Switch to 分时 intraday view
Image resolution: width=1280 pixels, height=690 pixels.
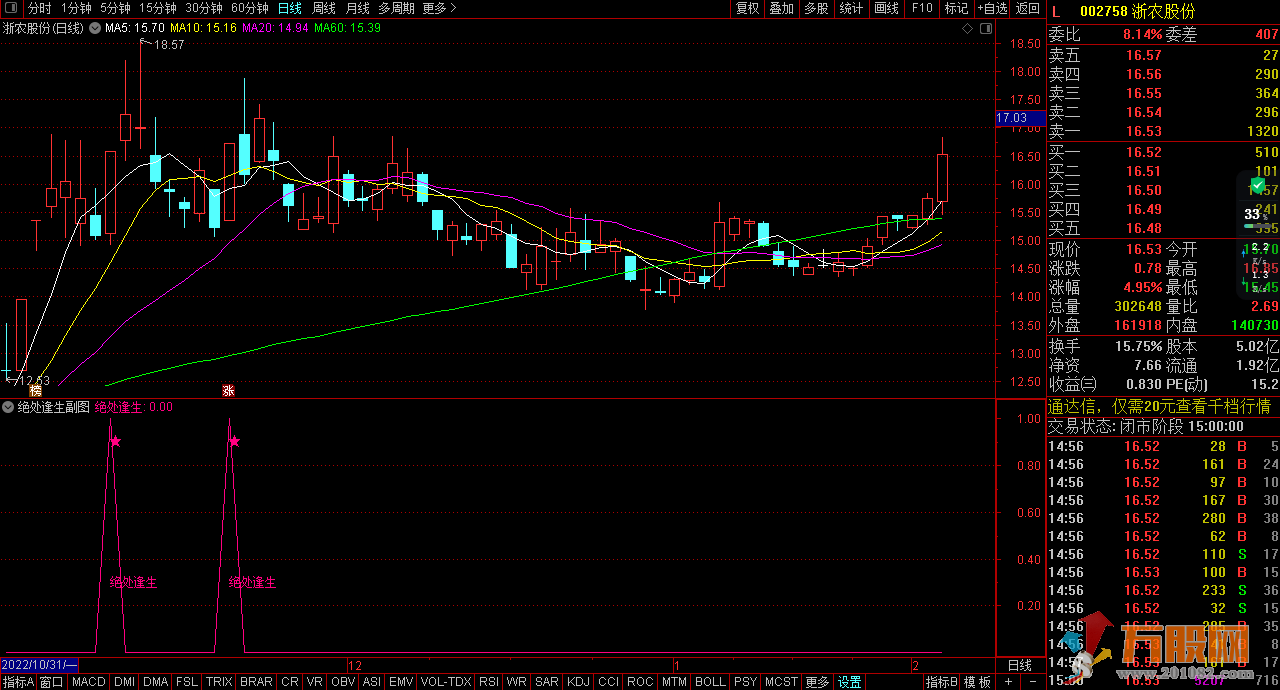pyautogui.click(x=39, y=8)
